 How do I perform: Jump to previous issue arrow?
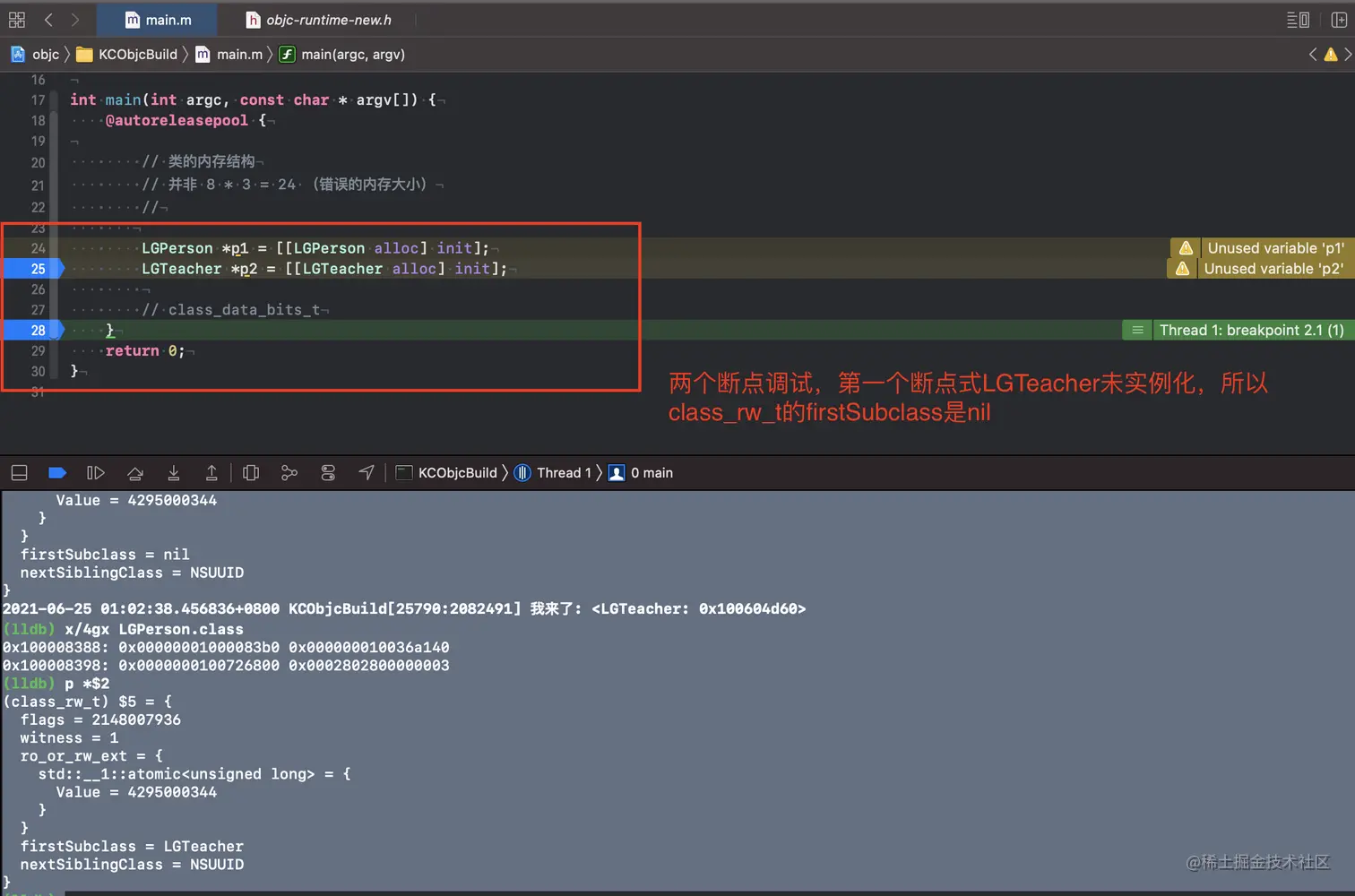[1313, 54]
